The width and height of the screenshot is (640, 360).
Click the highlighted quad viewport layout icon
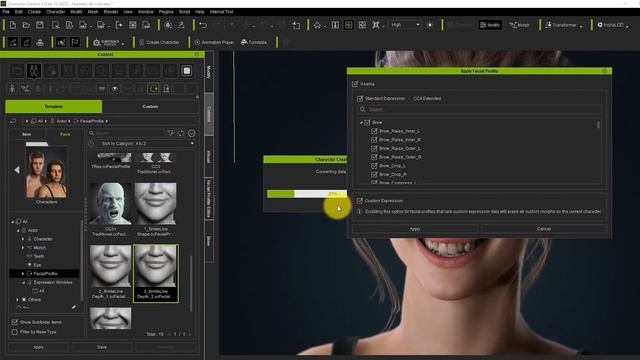349,25
